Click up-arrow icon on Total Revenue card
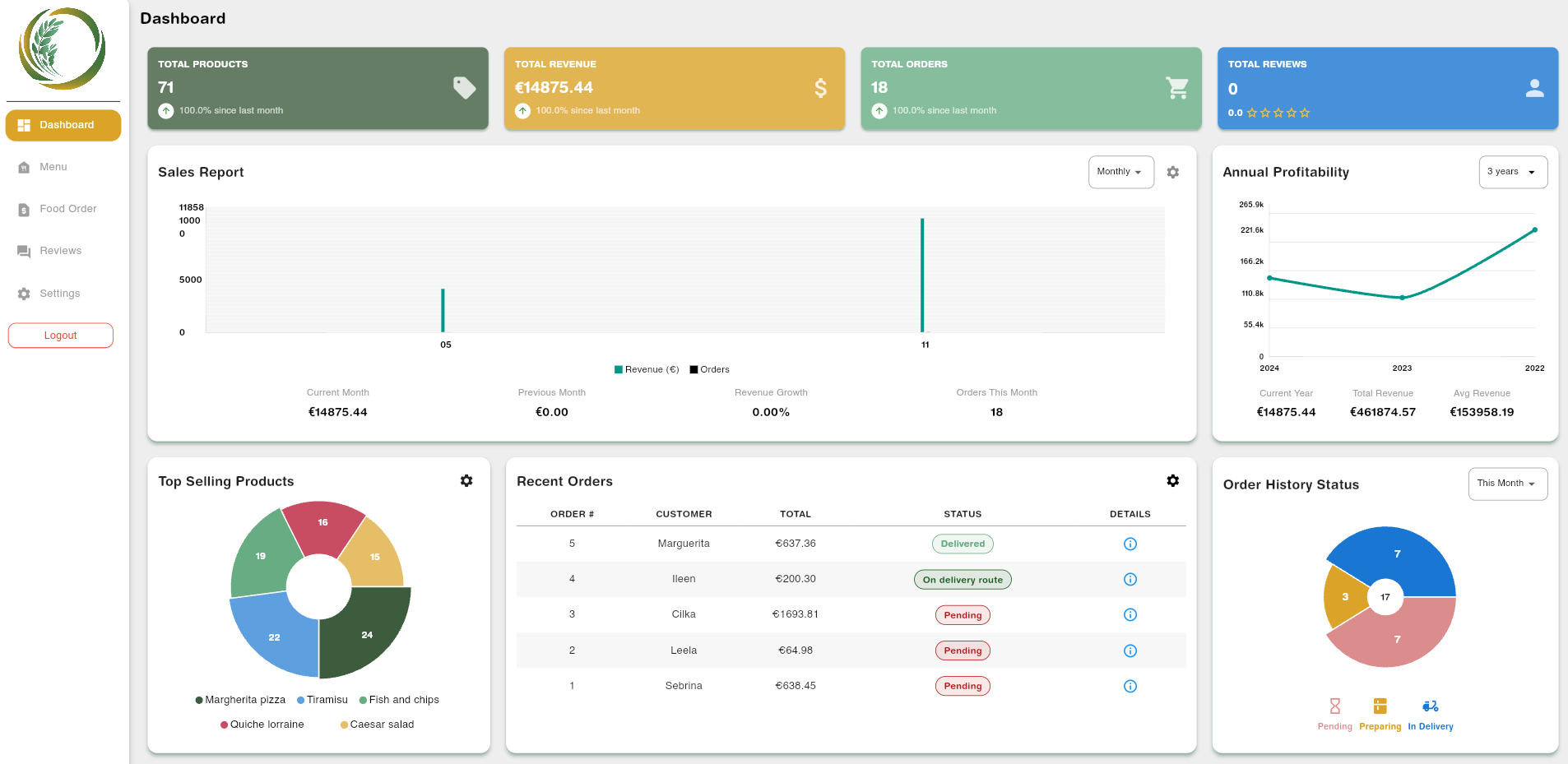 pos(522,110)
